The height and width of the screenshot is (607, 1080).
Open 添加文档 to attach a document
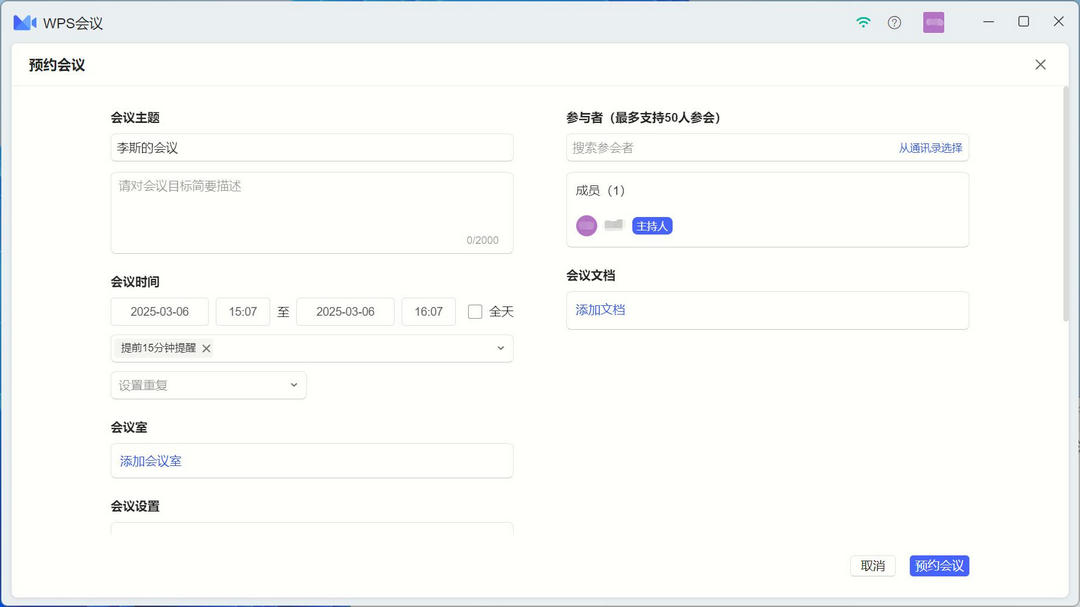pyautogui.click(x=599, y=310)
